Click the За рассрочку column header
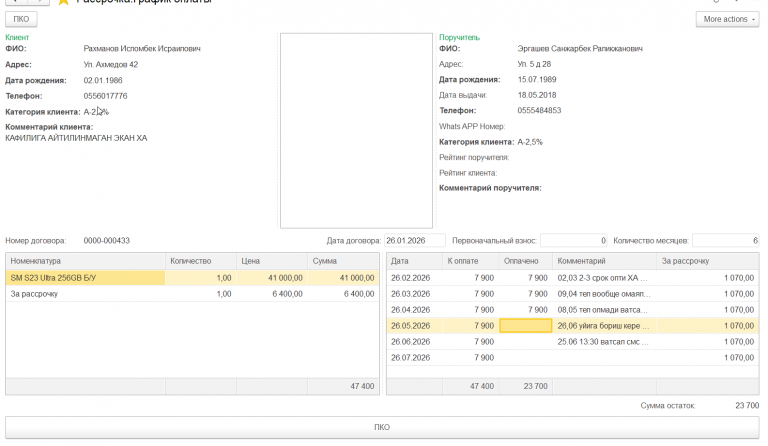Viewport: 768px width, 446px height. (x=708, y=261)
